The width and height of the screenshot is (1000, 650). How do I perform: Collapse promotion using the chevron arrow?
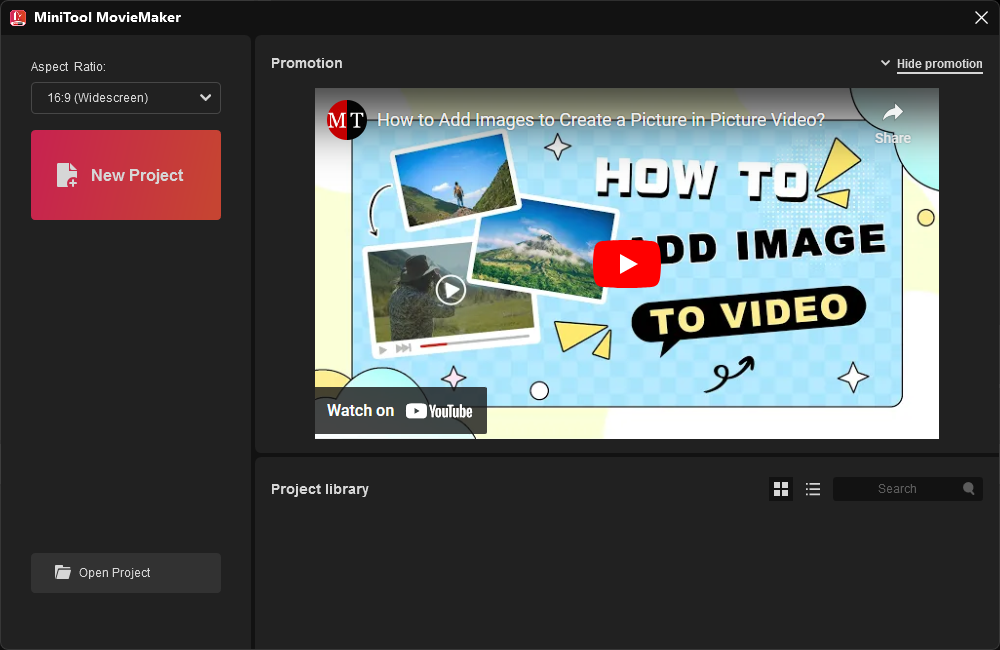click(885, 63)
